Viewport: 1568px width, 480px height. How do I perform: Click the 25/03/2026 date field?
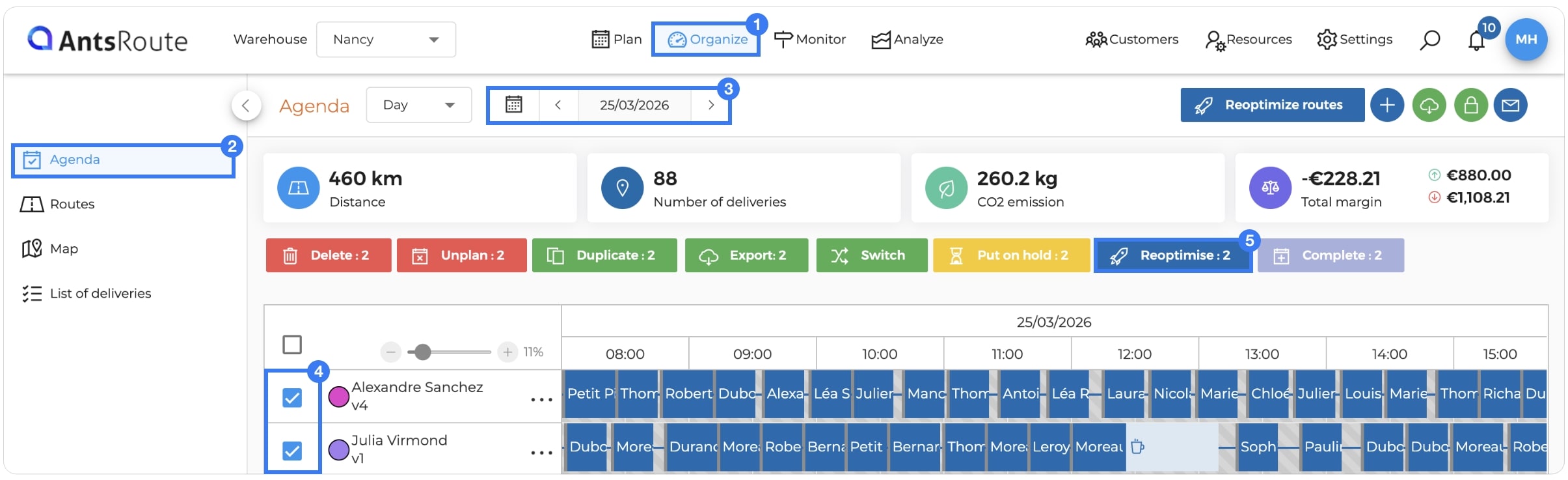(634, 105)
